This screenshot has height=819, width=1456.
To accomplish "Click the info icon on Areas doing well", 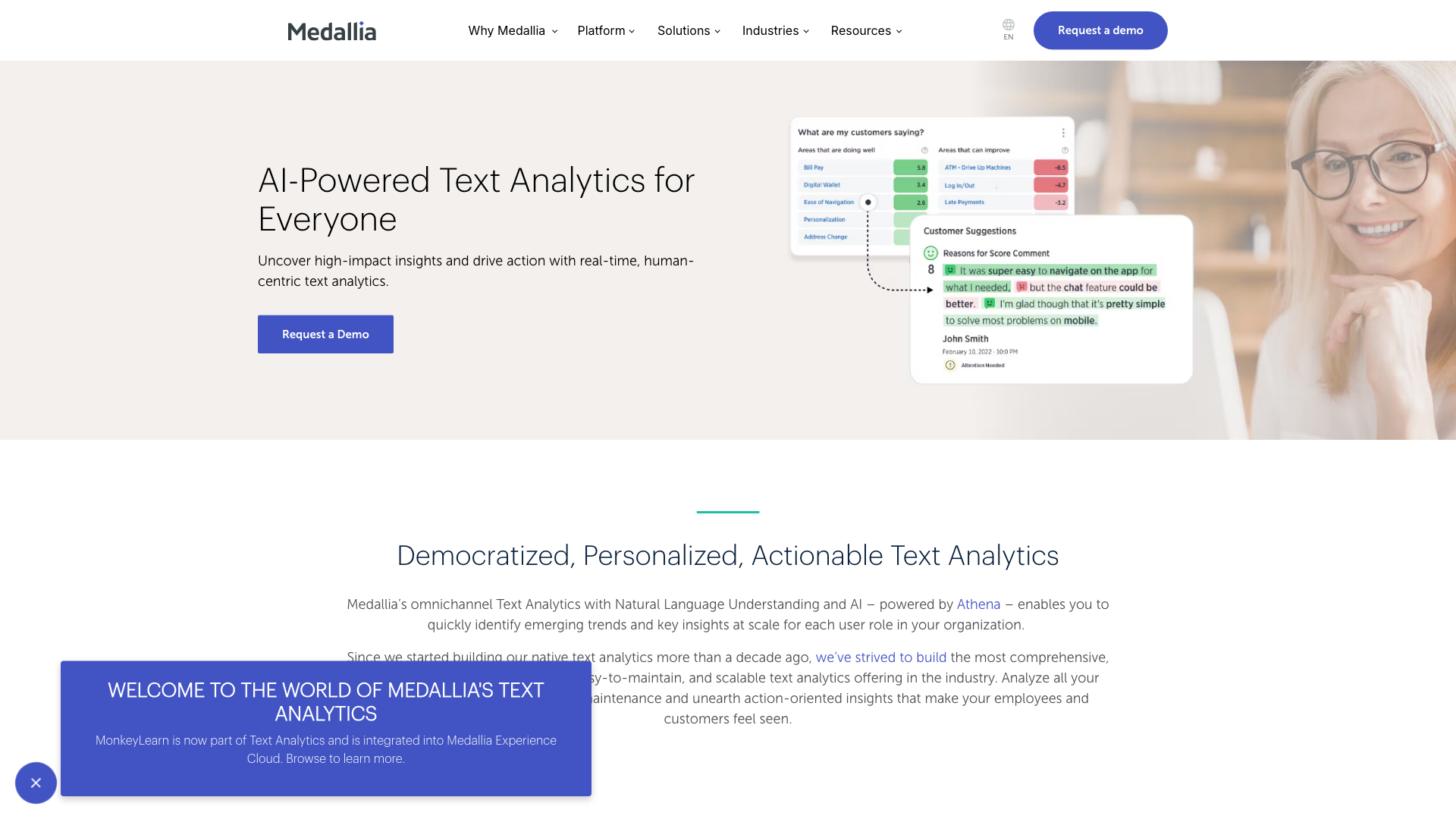I will (924, 150).
